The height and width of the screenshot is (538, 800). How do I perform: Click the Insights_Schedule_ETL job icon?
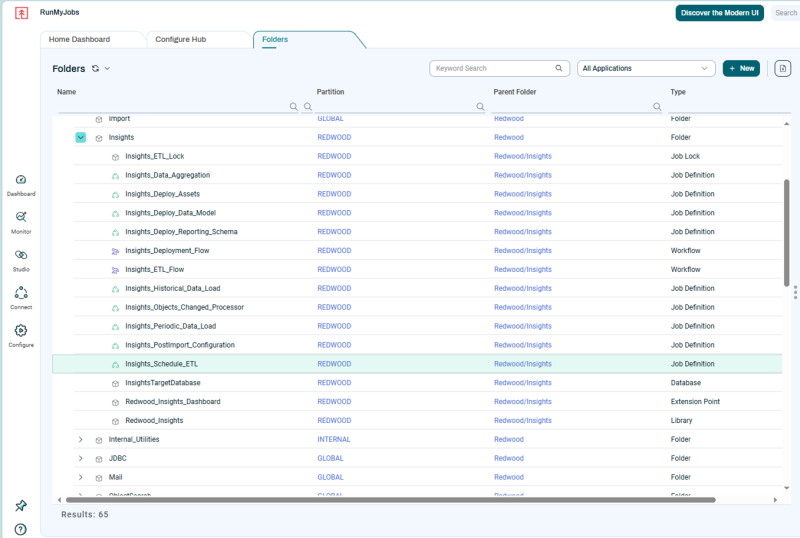point(115,364)
